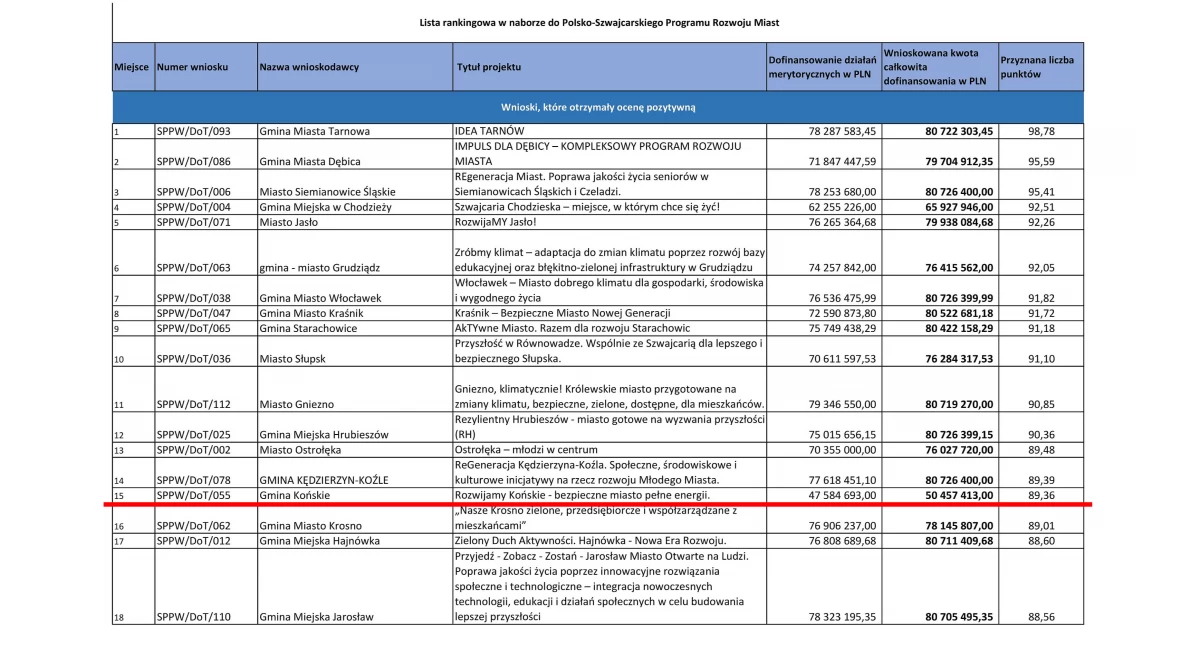Screen dimensions: 1200x646
Task: Select project title 'Ostrołęka – młodzi w centrum'
Action: 527,450
